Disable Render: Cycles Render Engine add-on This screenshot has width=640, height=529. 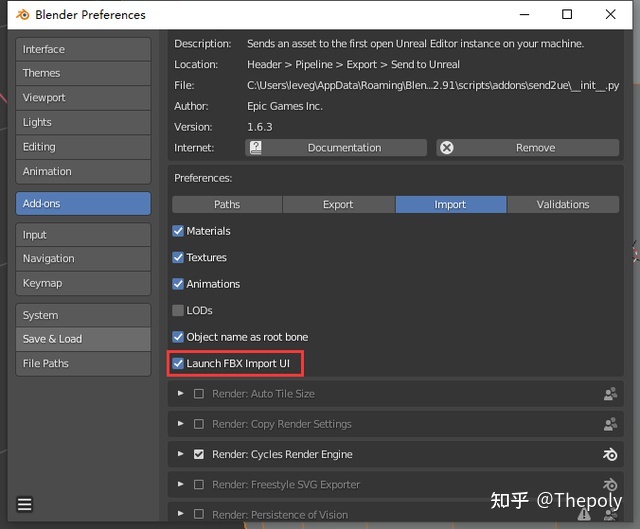pyautogui.click(x=199, y=454)
